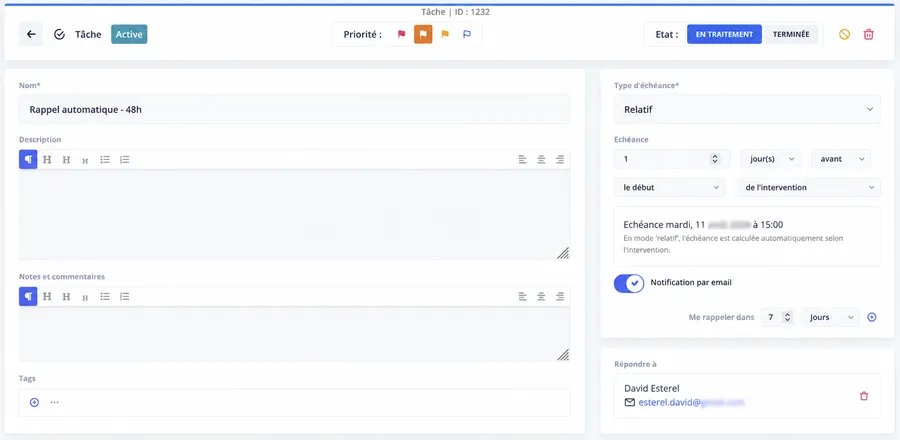Toggle Notification par email switch
Image resolution: width=900 pixels, height=440 pixels.
(x=629, y=283)
